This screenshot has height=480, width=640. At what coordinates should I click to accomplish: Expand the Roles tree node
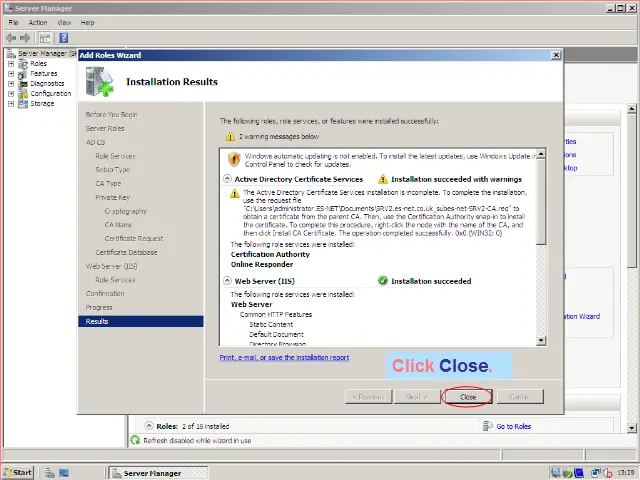coord(11,64)
